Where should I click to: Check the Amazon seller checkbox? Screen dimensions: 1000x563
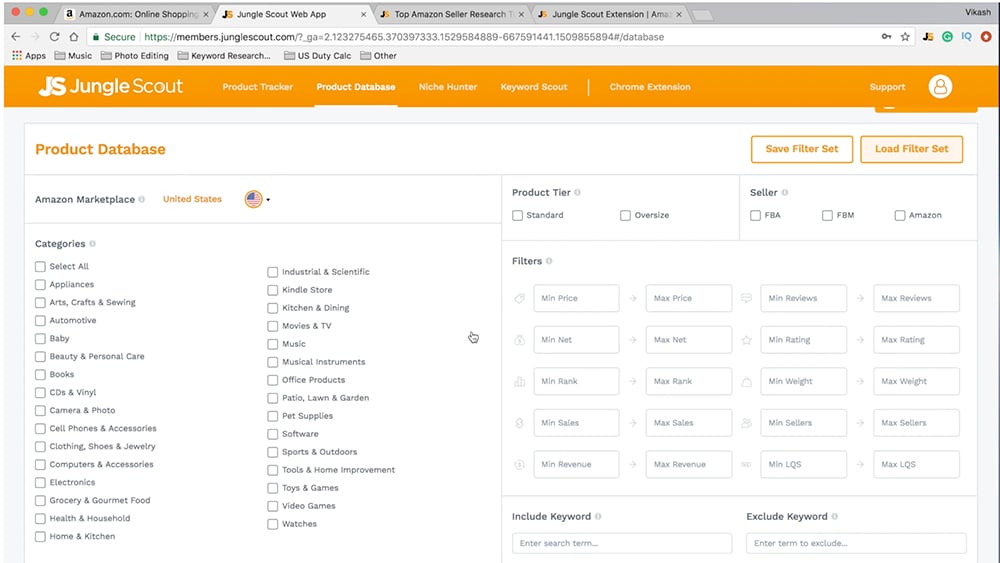899,216
